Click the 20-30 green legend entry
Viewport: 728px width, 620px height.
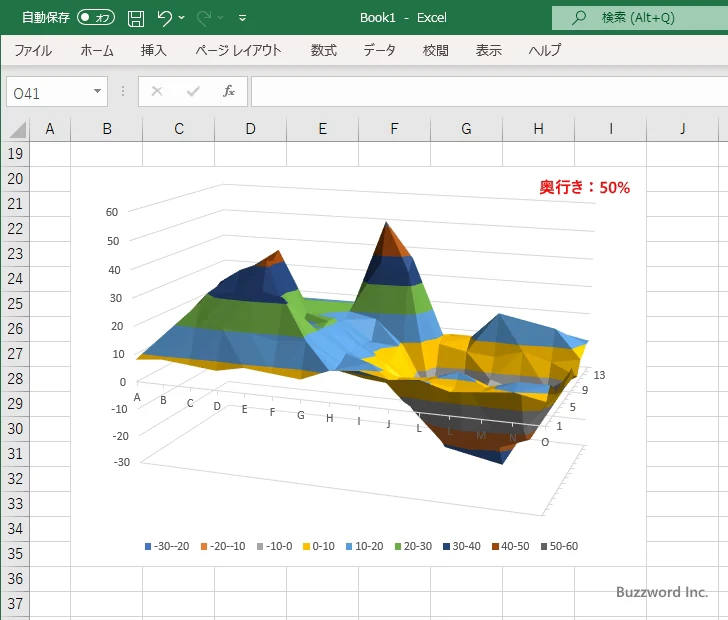[x=413, y=546]
